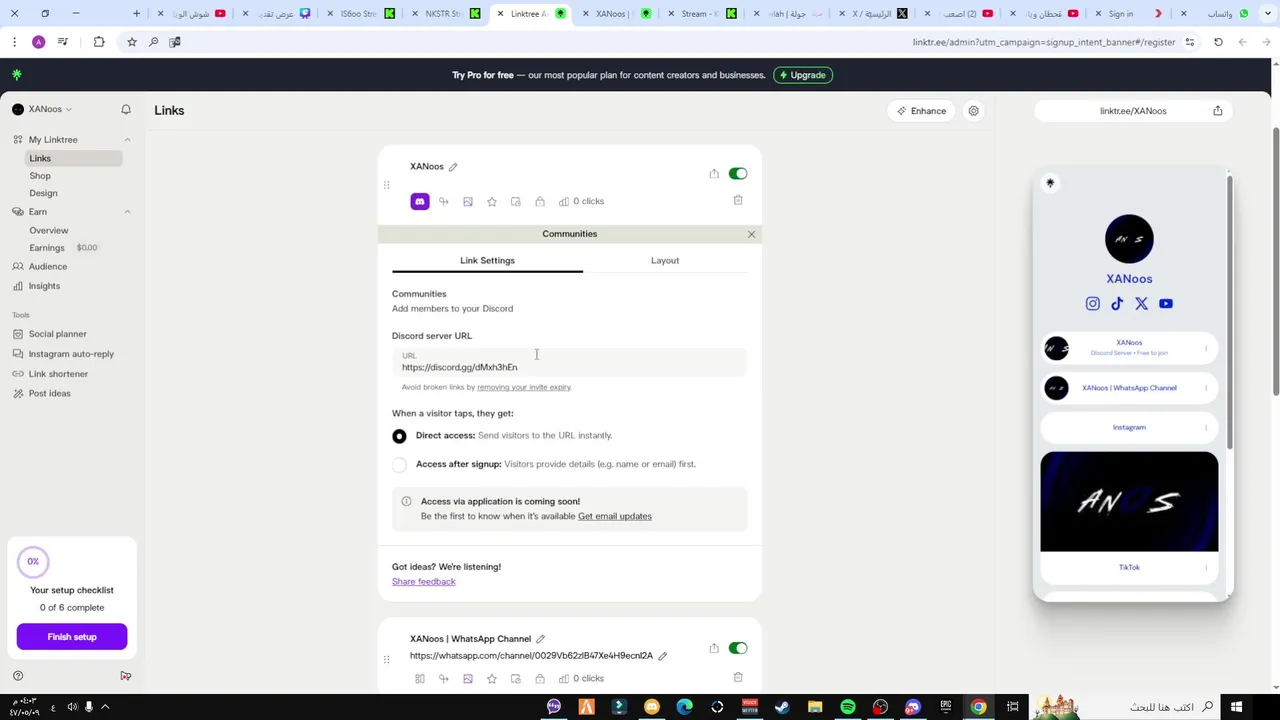Open help question mark icon bottom left

18,676
